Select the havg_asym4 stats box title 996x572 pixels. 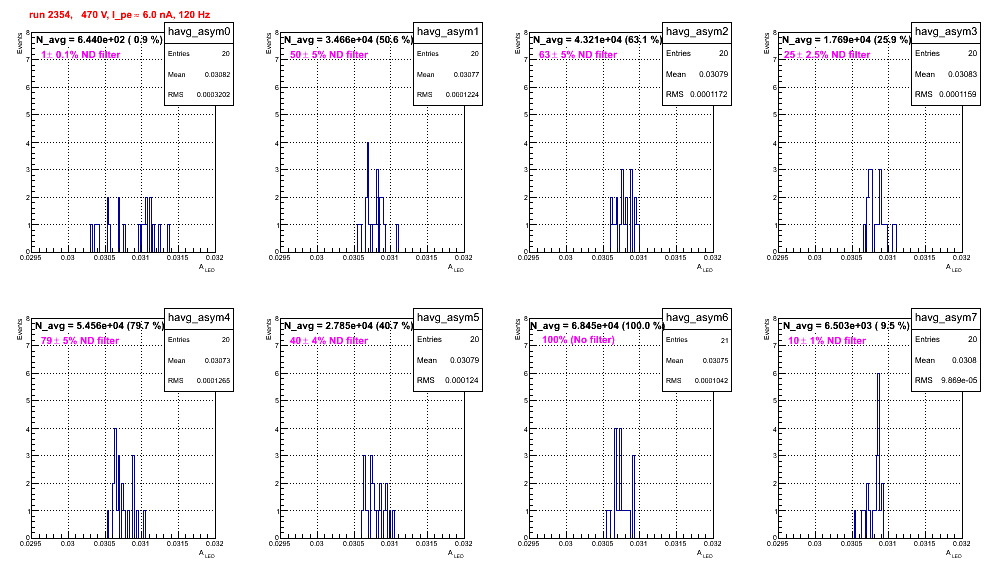[199, 318]
